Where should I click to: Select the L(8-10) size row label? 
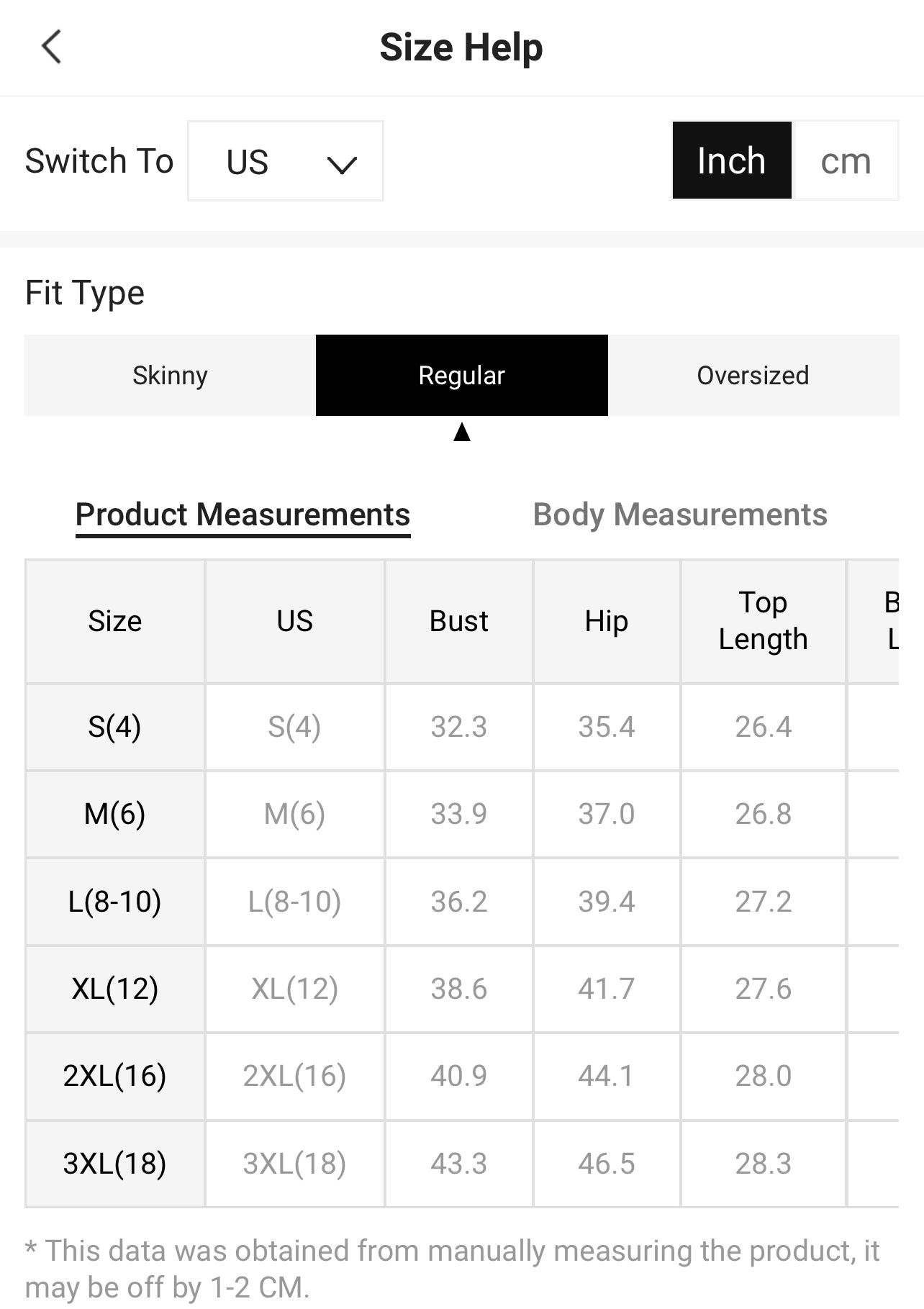pos(115,901)
